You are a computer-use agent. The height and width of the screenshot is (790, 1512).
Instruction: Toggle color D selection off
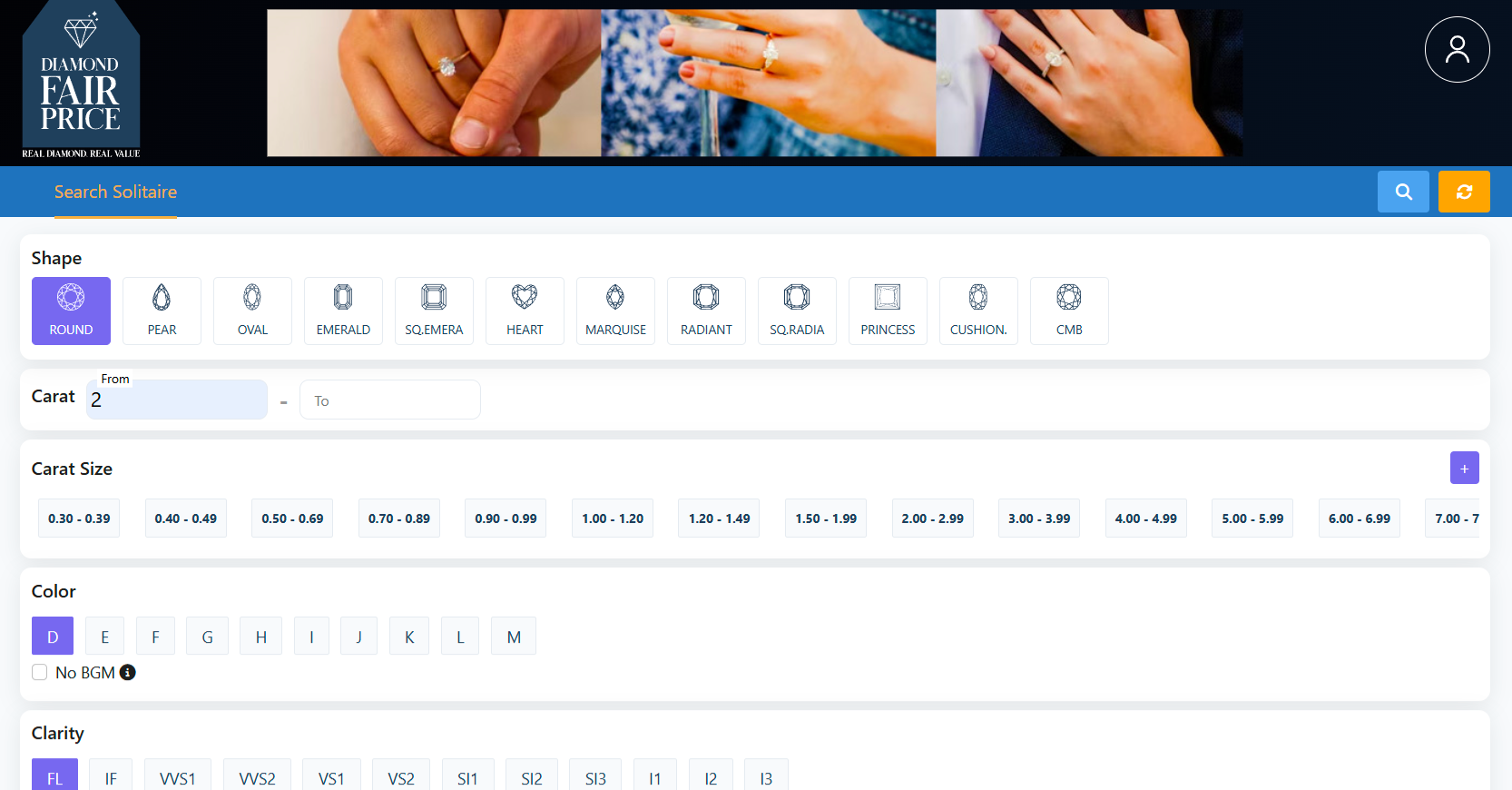[53, 637]
